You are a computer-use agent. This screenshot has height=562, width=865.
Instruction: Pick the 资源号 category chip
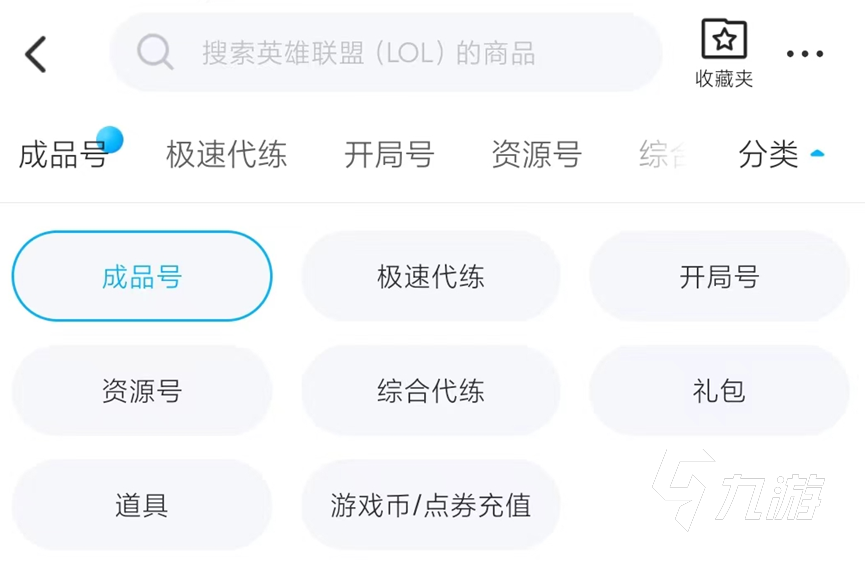tap(142, 391)
